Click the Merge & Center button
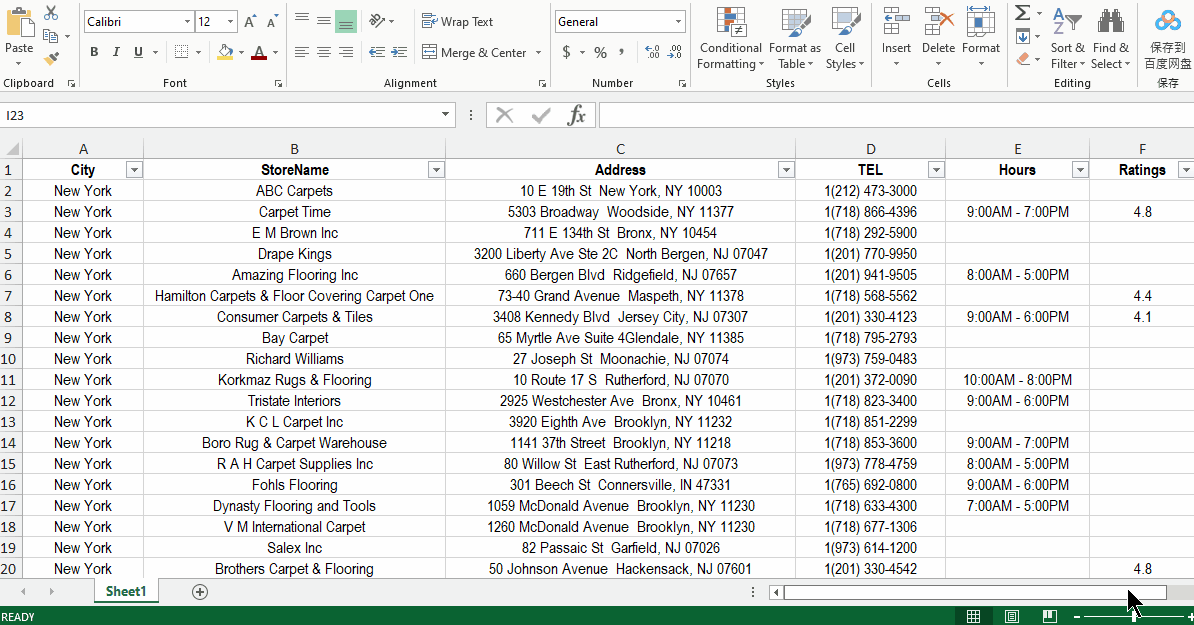1194x625 pixels. [x=474, y=53]
